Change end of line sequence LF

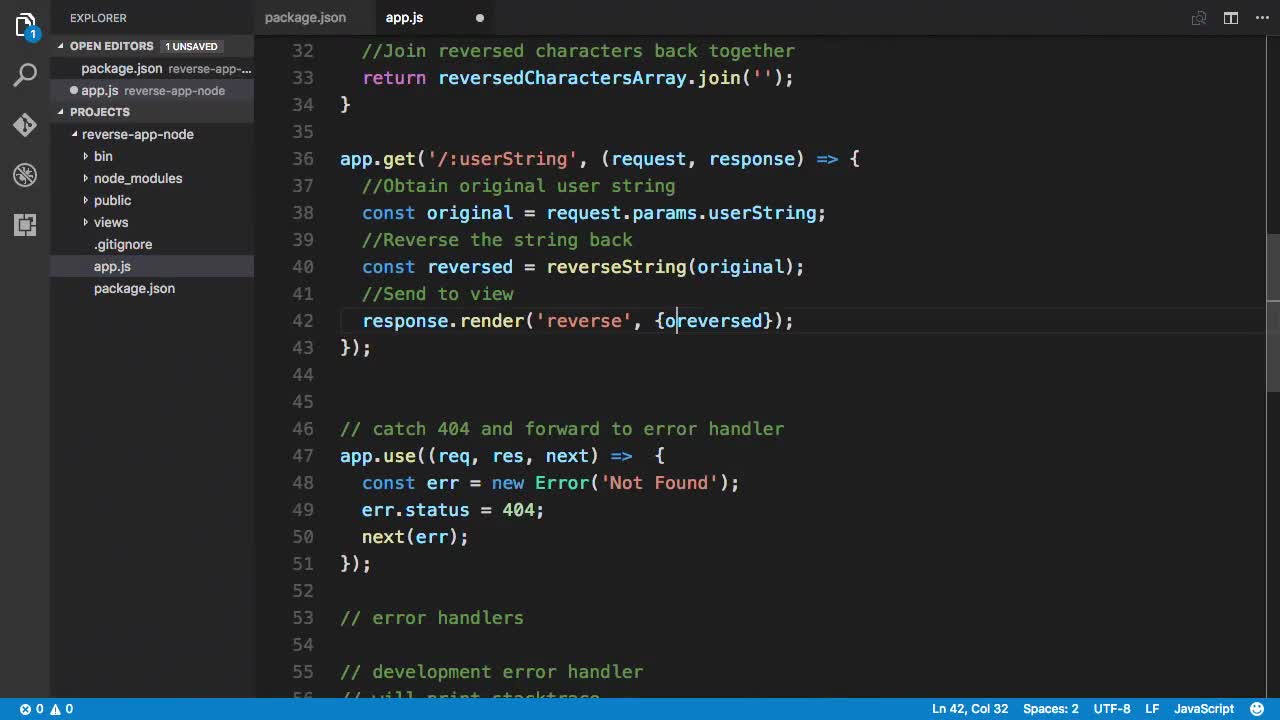point(1152,709)
